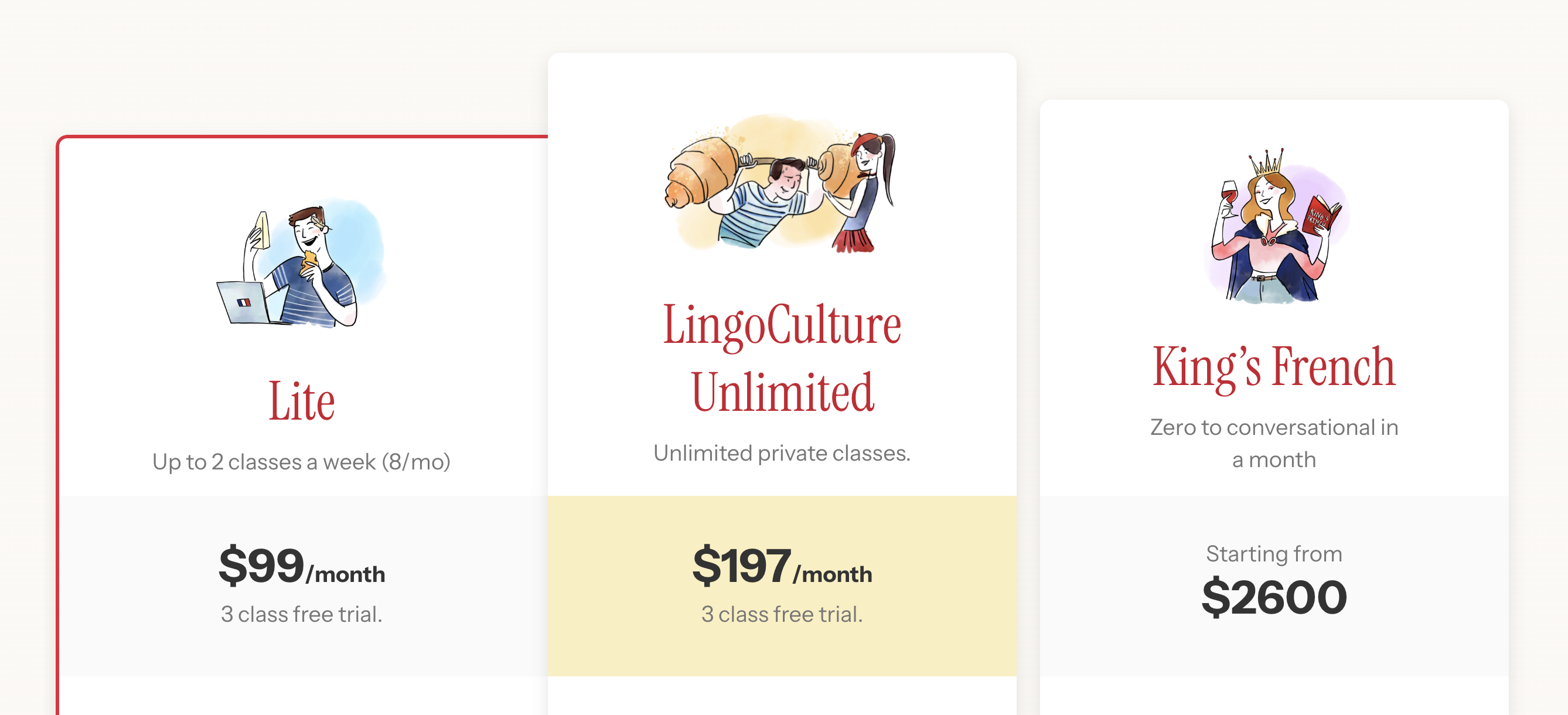Click the free trial note under $197
The height and width of the screenshot is (715, 1568).
coord(782,614)
